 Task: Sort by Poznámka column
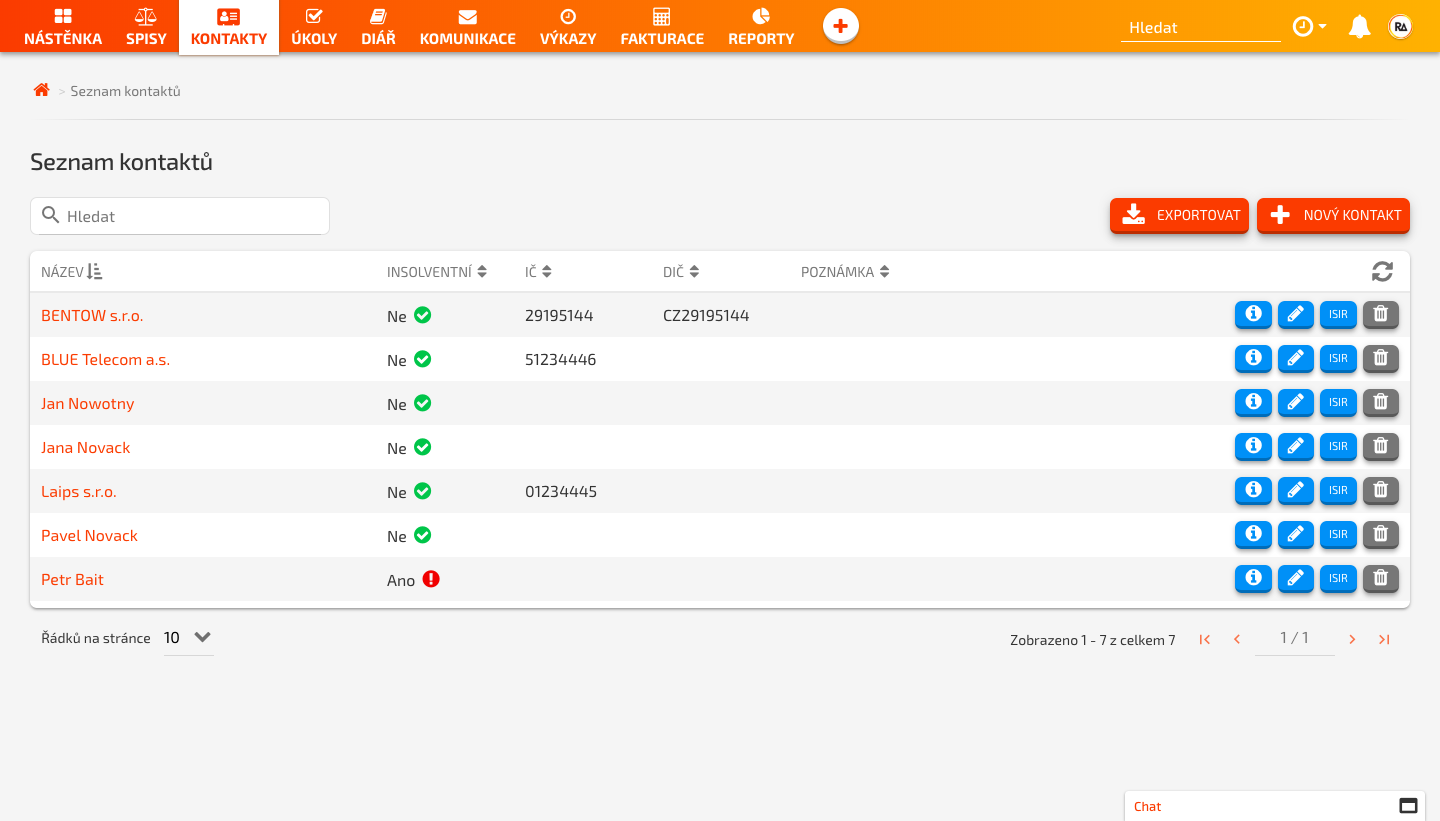(845, 272)
